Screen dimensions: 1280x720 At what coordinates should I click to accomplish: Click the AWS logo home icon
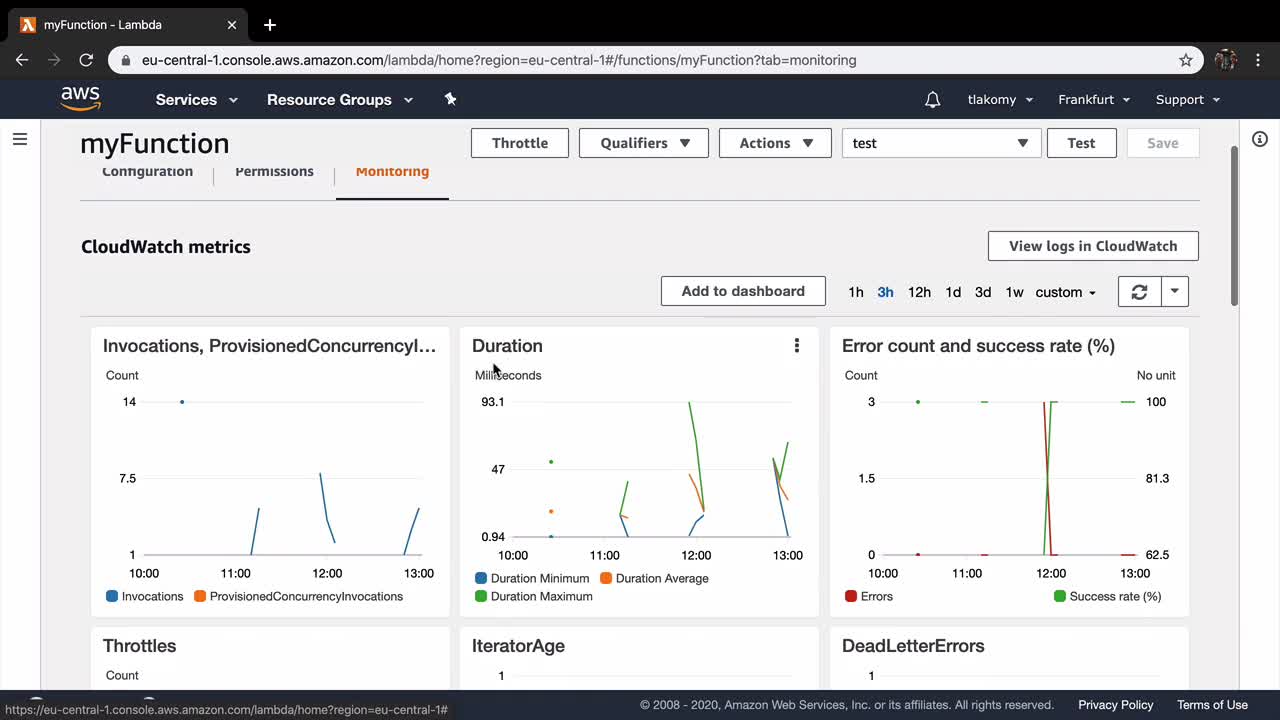[x=80, y=99]
